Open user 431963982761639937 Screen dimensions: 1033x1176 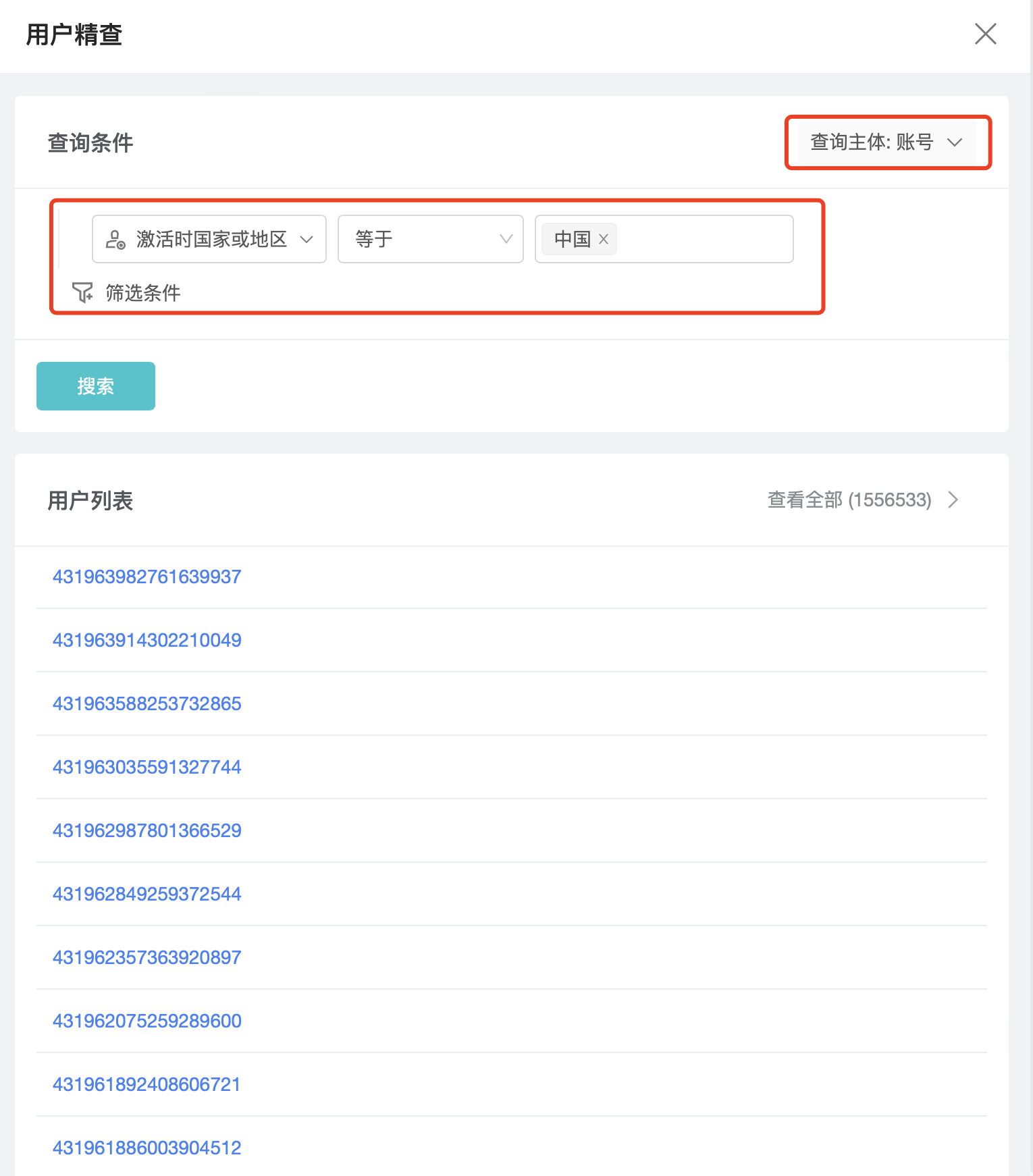point(147,577)
